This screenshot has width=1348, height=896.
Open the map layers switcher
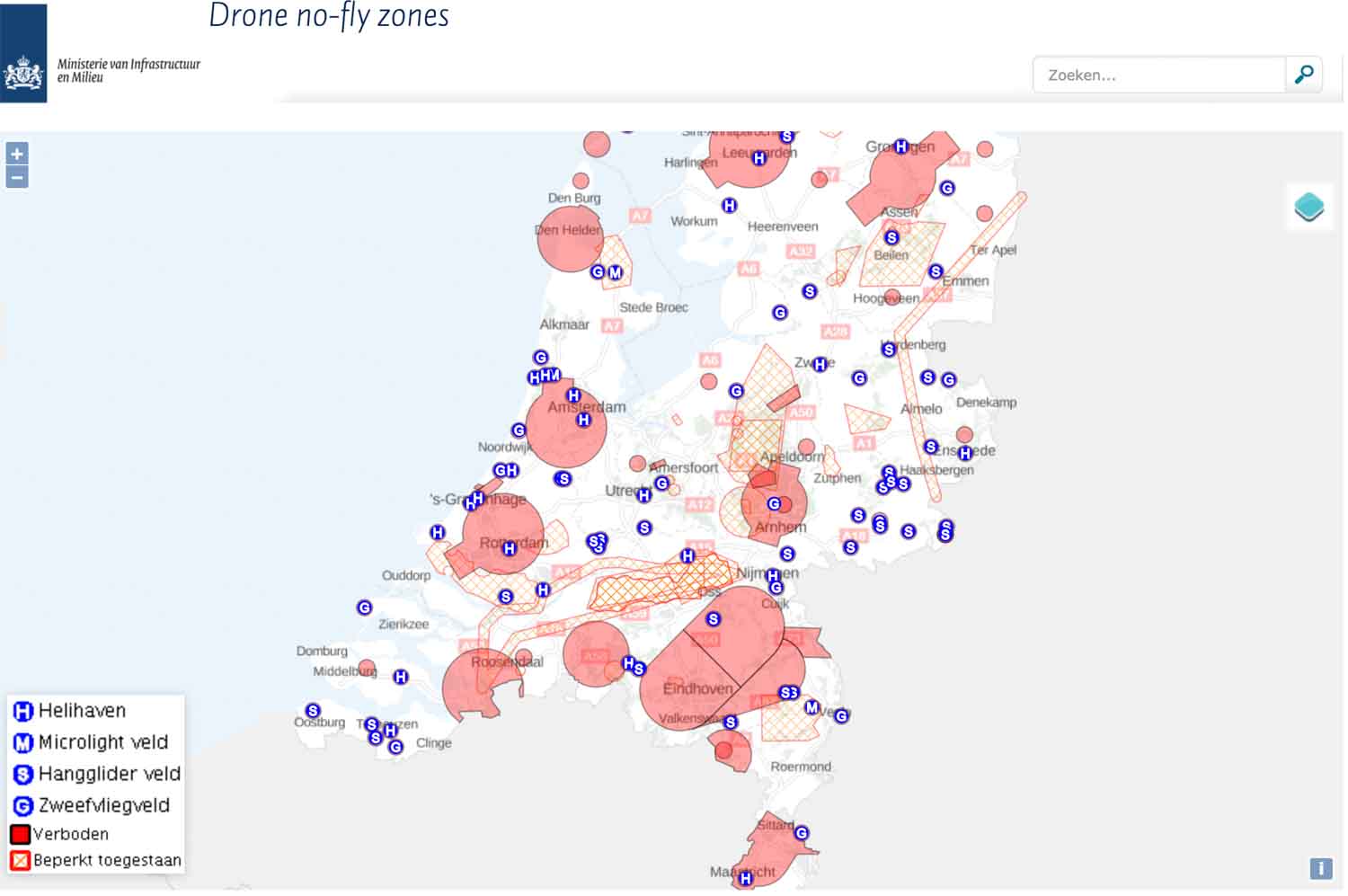[1309, 207]
